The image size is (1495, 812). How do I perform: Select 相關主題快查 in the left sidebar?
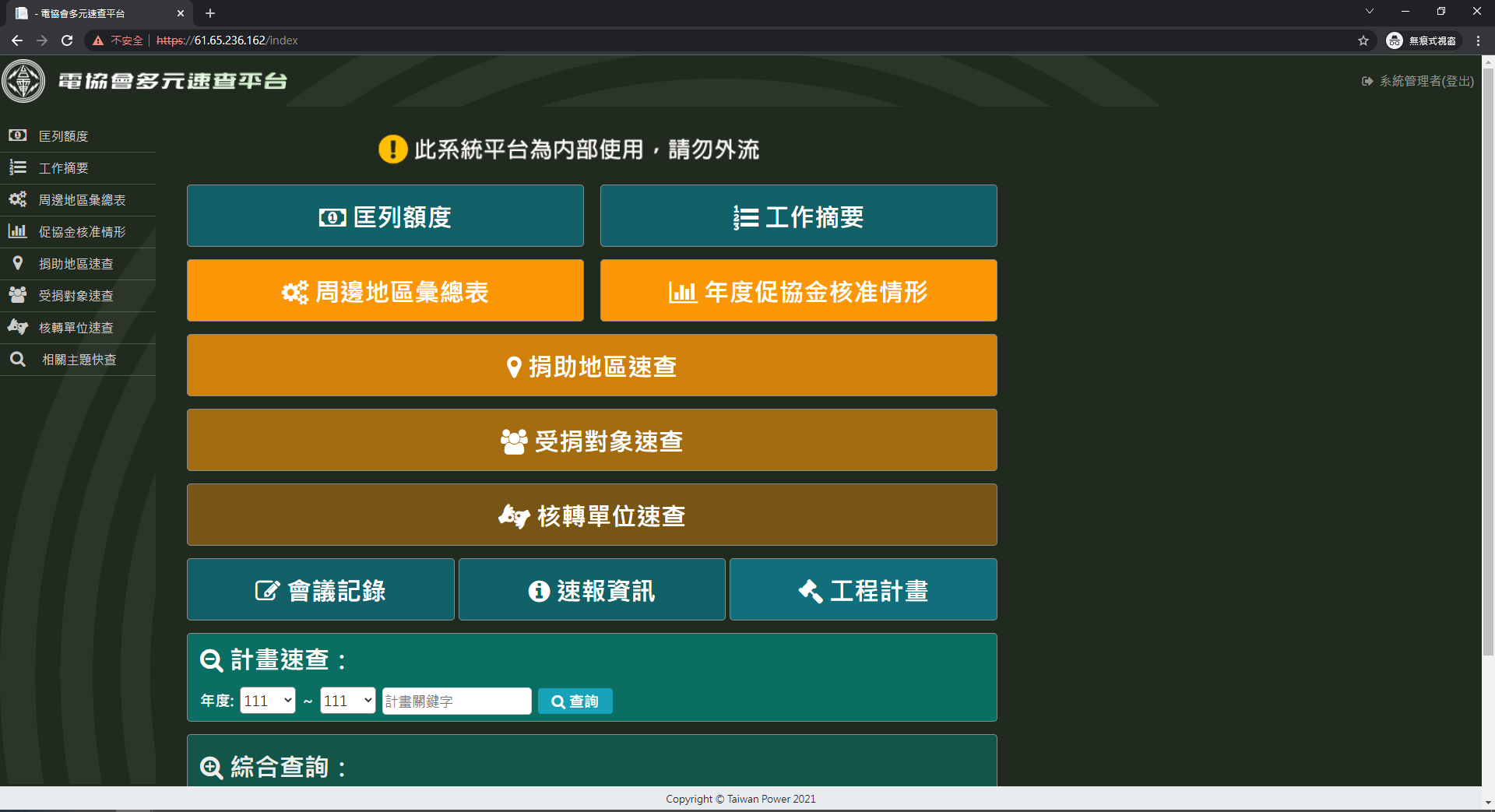click(78, 360)
